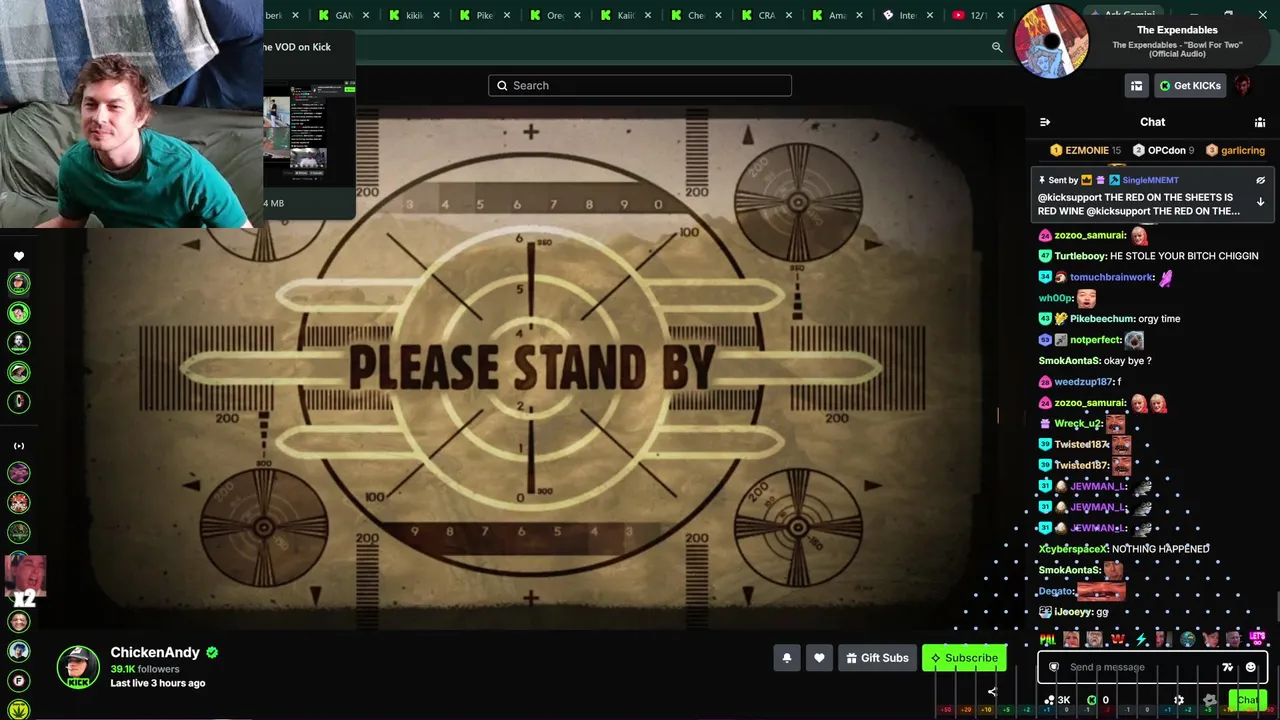The height and width of the screenshot is (720, 1280).
Task: Click username weedzup187 in chat
Action: click(1083, 382)
